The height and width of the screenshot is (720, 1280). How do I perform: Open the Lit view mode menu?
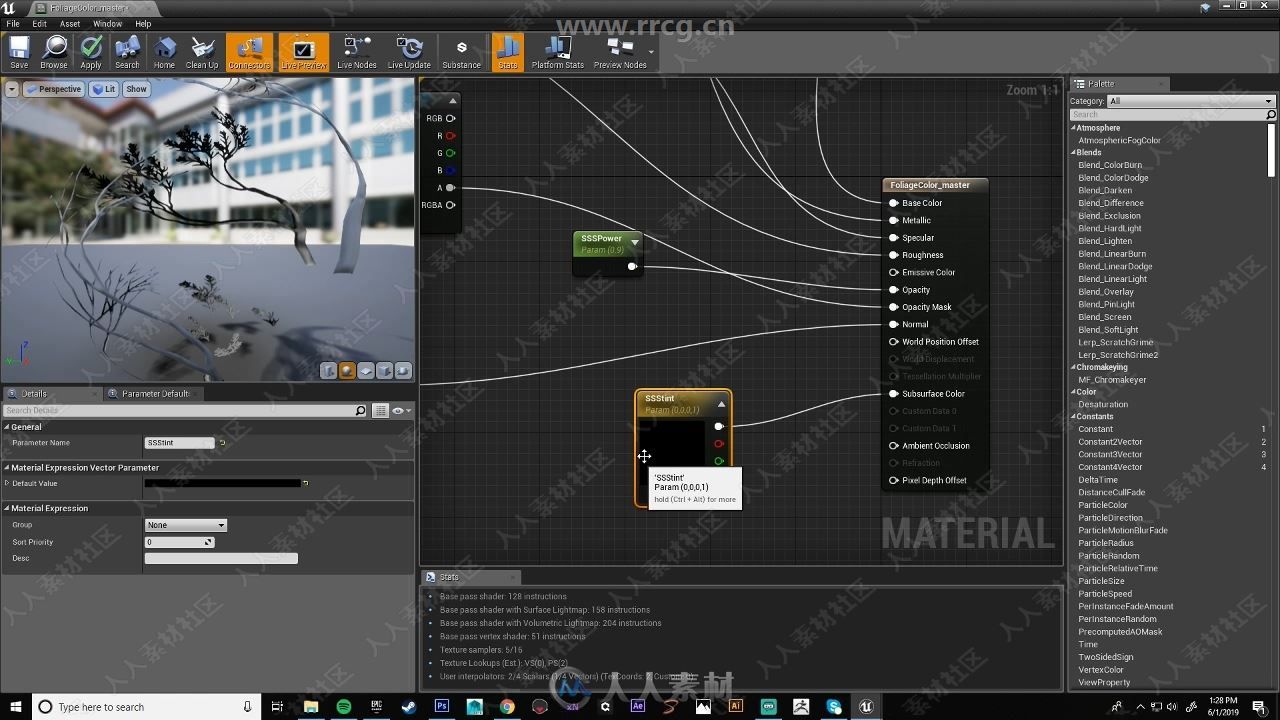(x=104, y=89)
